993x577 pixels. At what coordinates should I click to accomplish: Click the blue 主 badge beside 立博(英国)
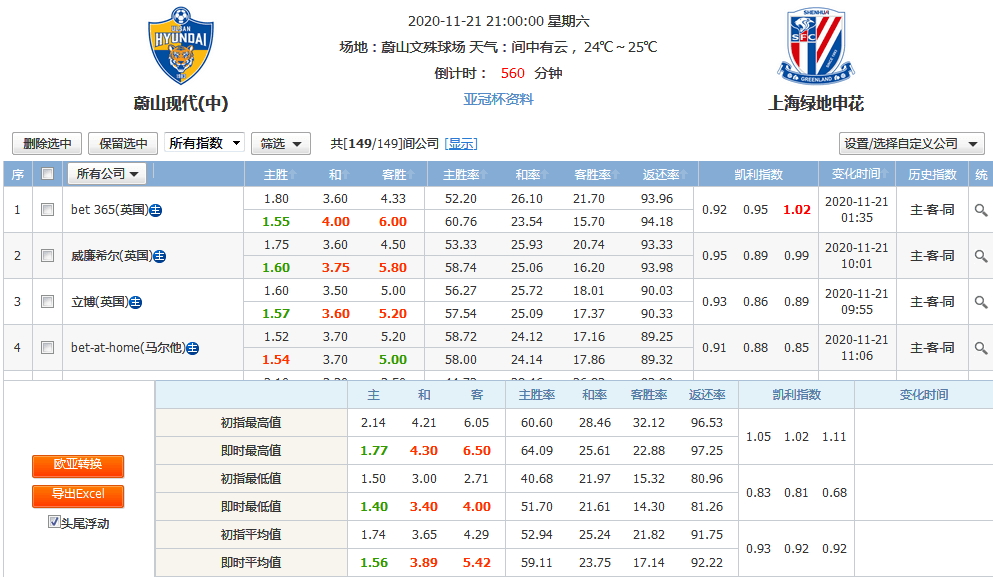point(136,302)
